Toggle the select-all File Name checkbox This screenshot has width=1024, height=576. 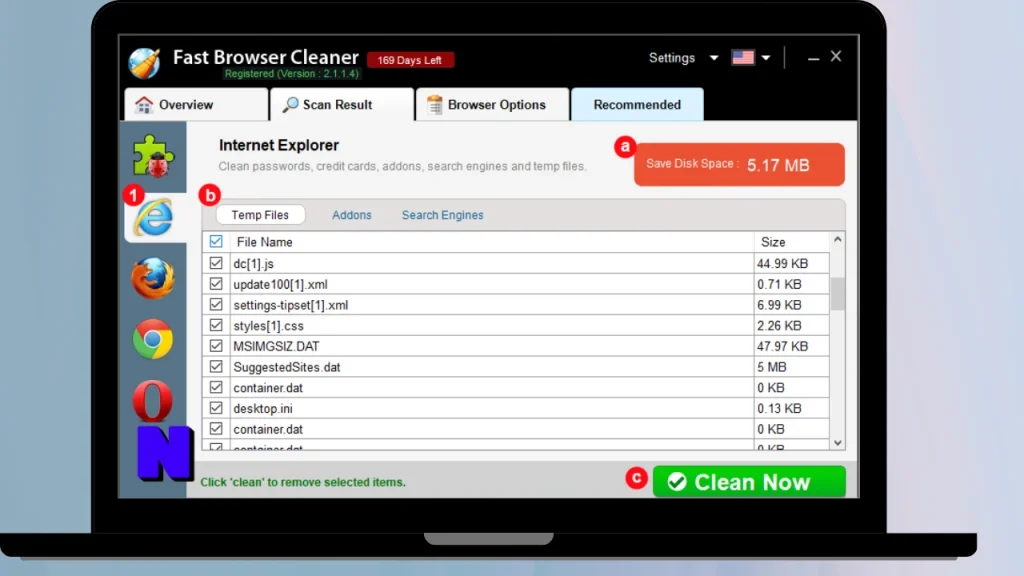point(216,242)
